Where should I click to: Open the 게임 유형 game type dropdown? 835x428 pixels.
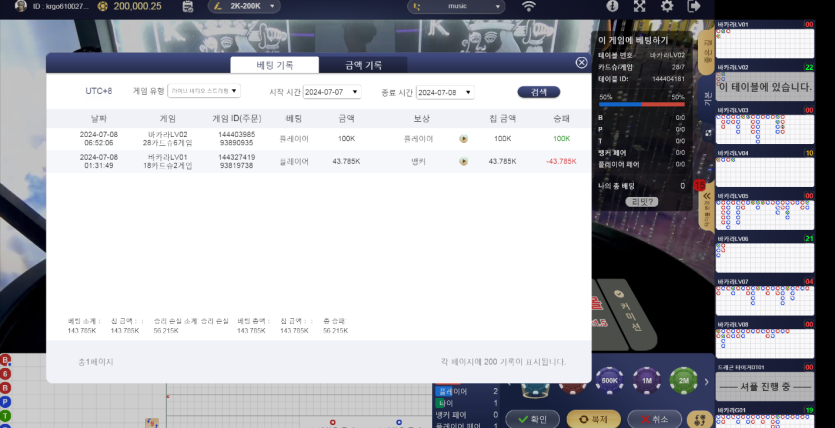[204, 91]
